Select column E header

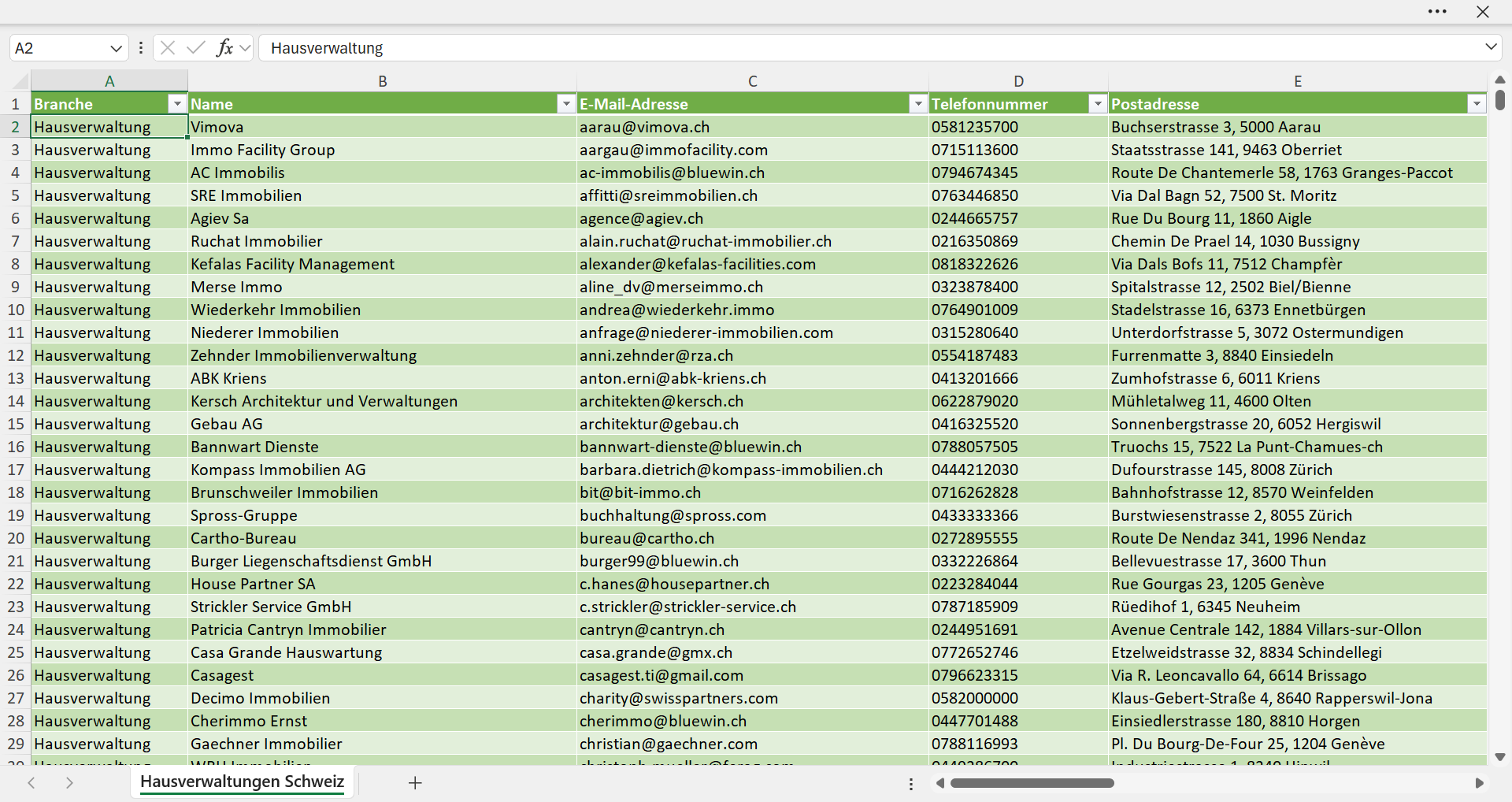click(x=1298, y=81)
